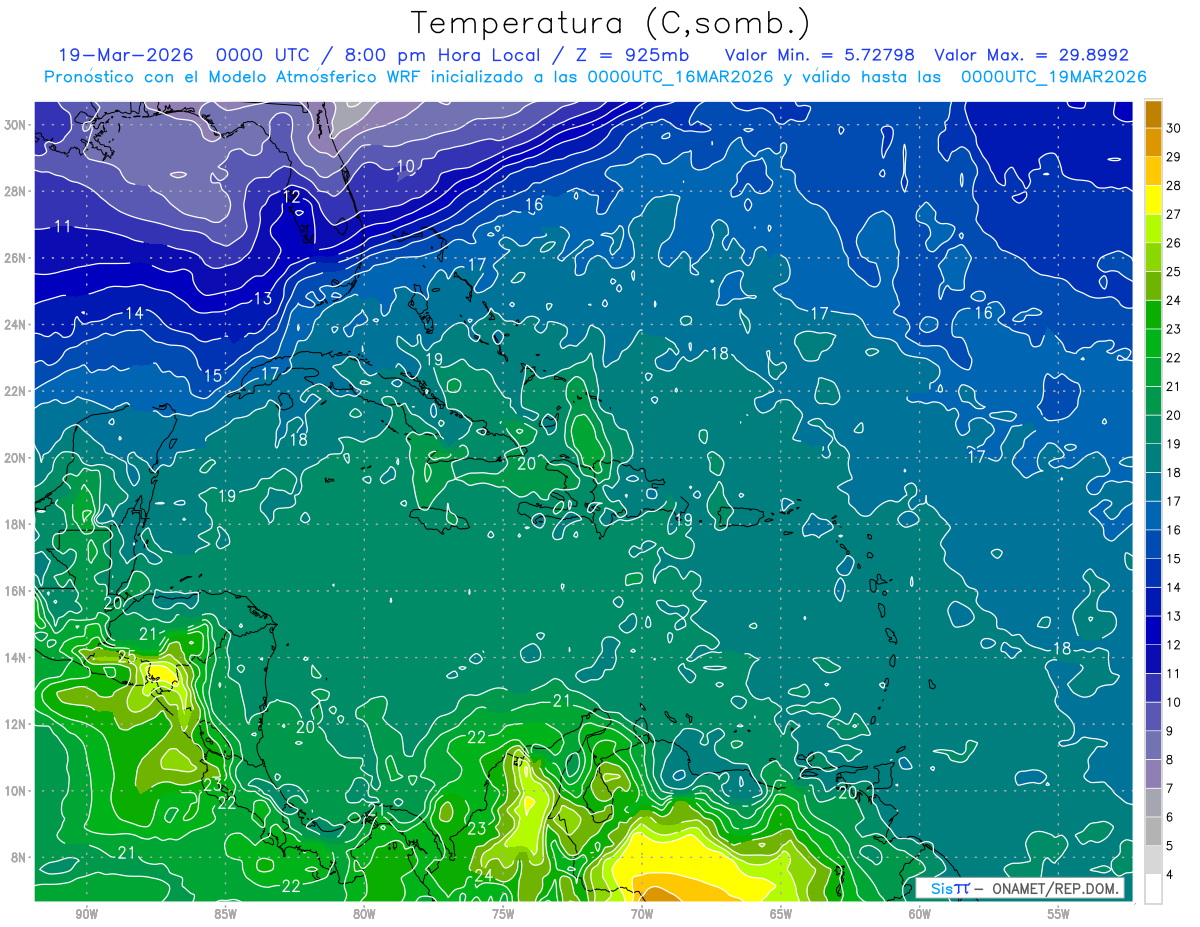Viewport: 1200px width, 927px height.
Task: Click the '65W' longitude axis label
Action: (781, 914)
